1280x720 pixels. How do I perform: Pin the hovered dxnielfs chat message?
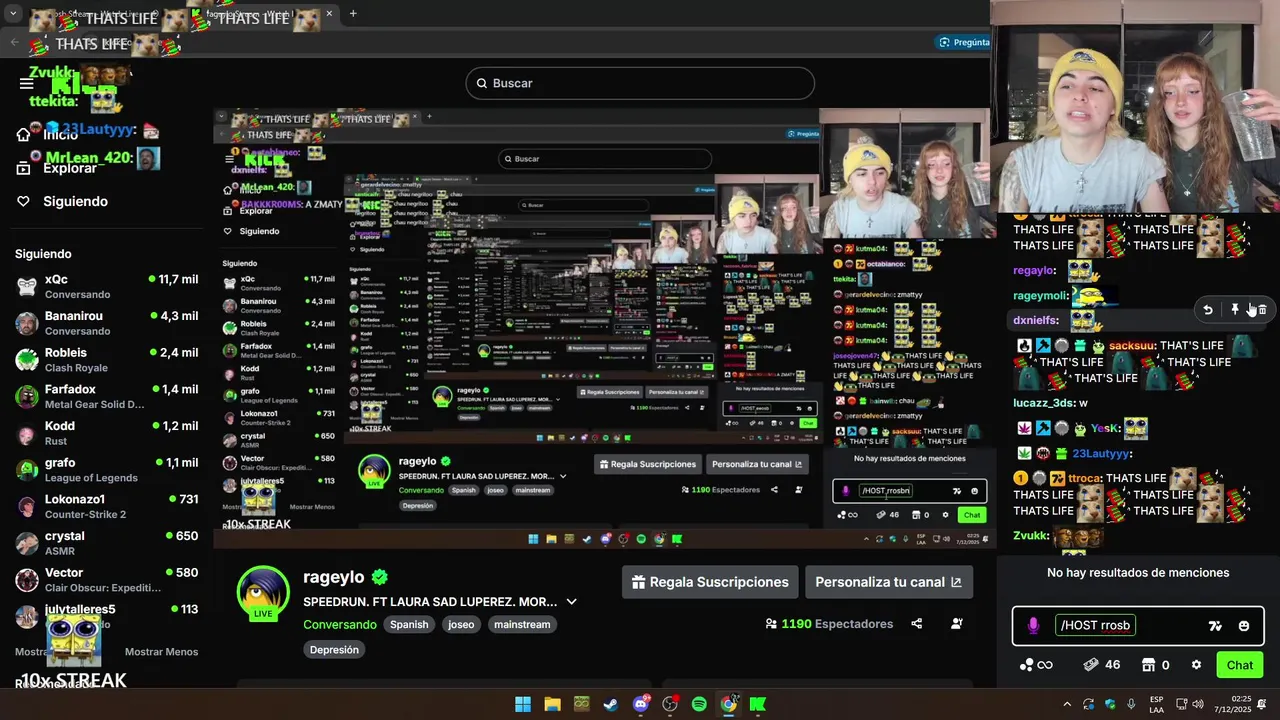pyautogui.click(x=1235, y=310)
